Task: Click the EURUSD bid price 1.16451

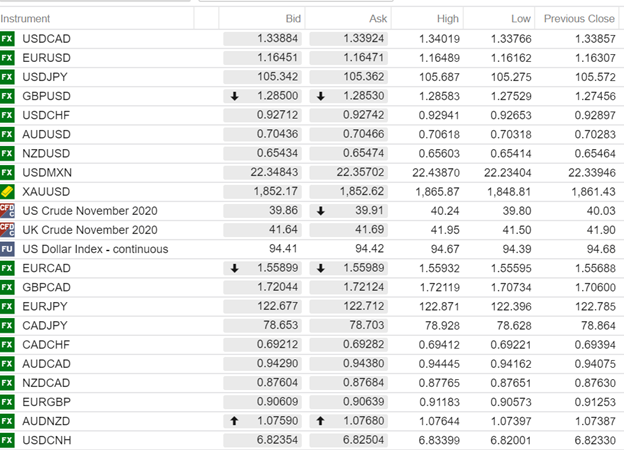Action: 263,59
